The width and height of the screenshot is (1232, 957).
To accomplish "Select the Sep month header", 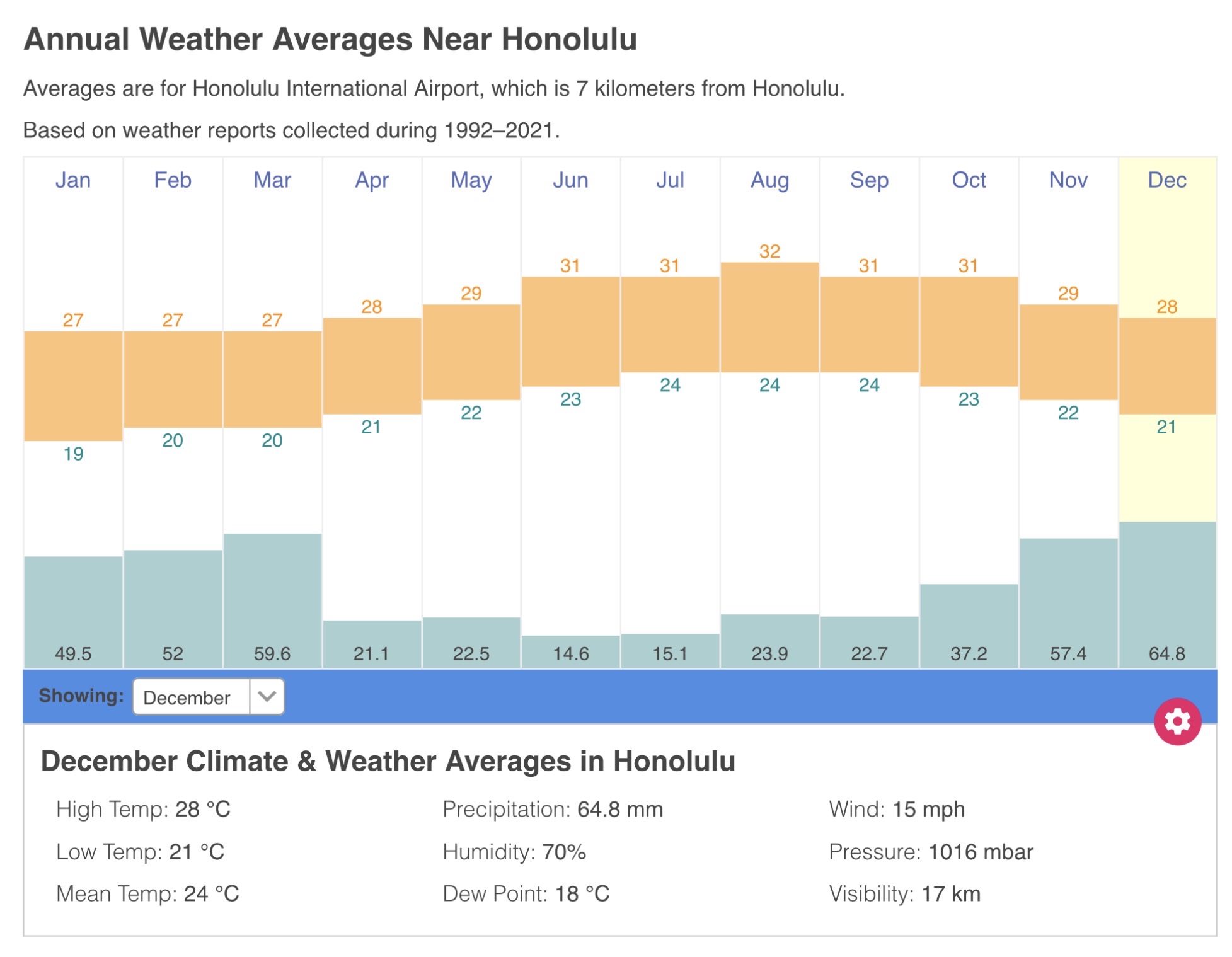I will point(869,180).
